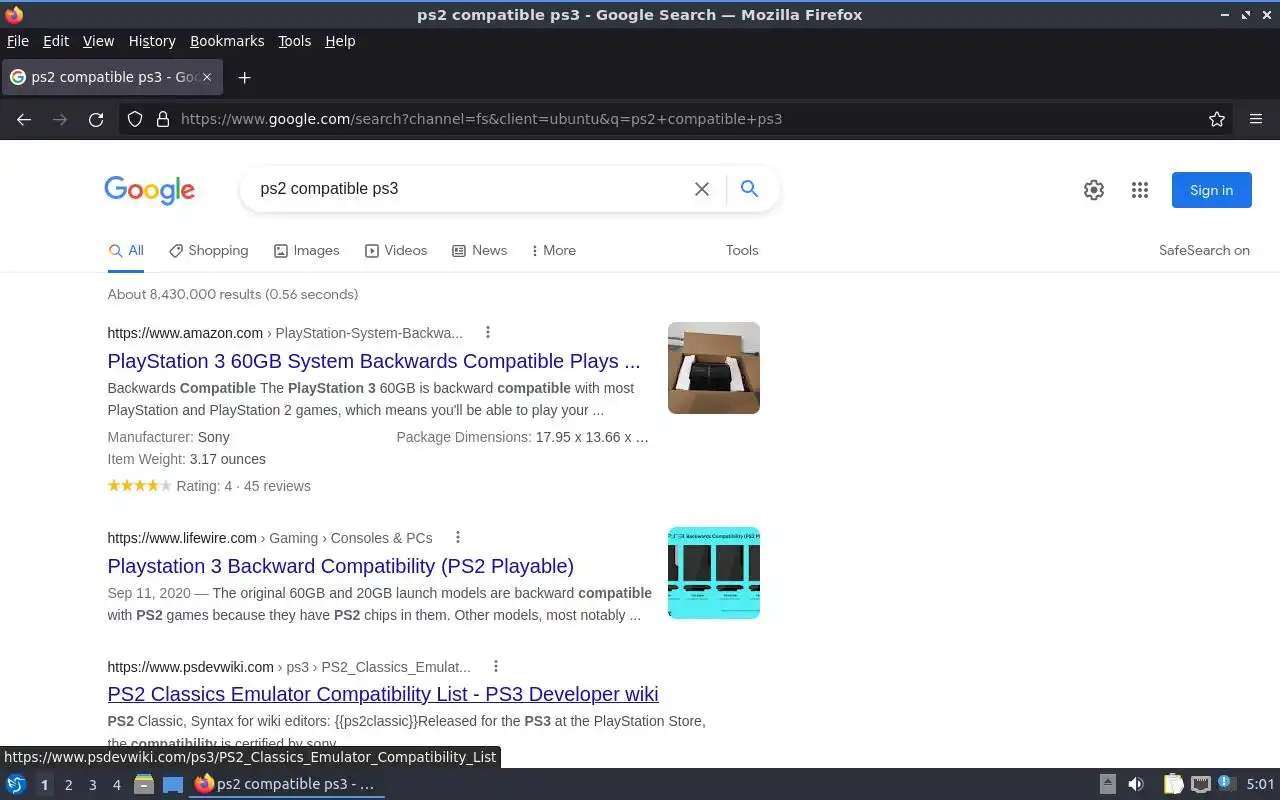Click the Lifewire result cyan thumbnail
This screenshot has height=800, width=1280.
tap(714, 573)
